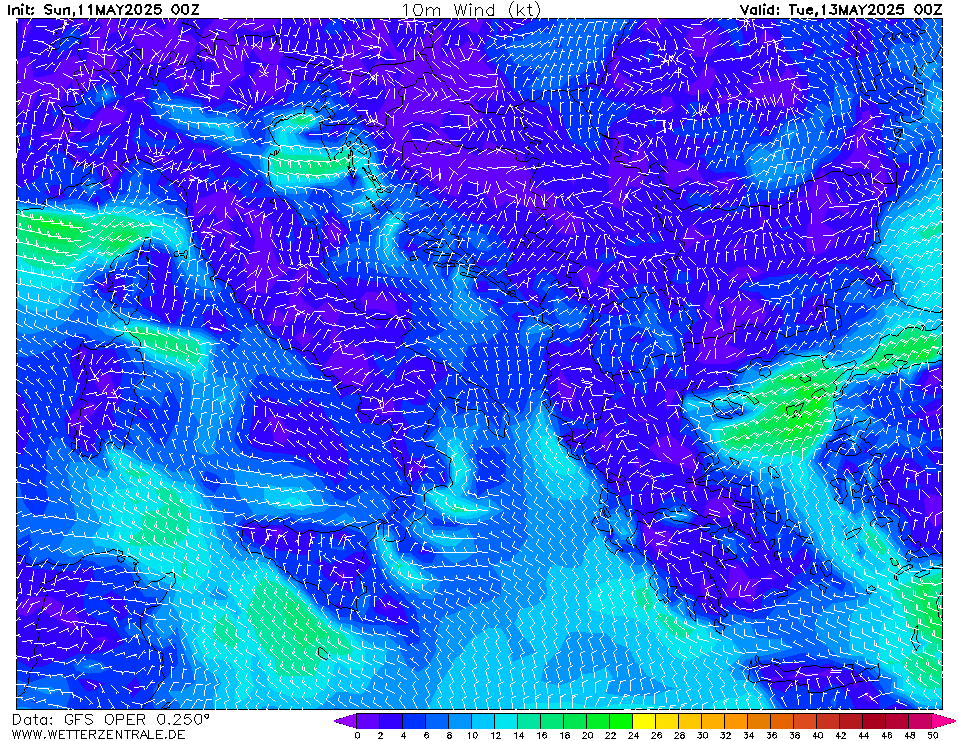The height and width of the screenshot is (741, 959).
Task: Click the 'Init: Sun,11MAY2025 00Z' text
Action: (x=103, y=9)
